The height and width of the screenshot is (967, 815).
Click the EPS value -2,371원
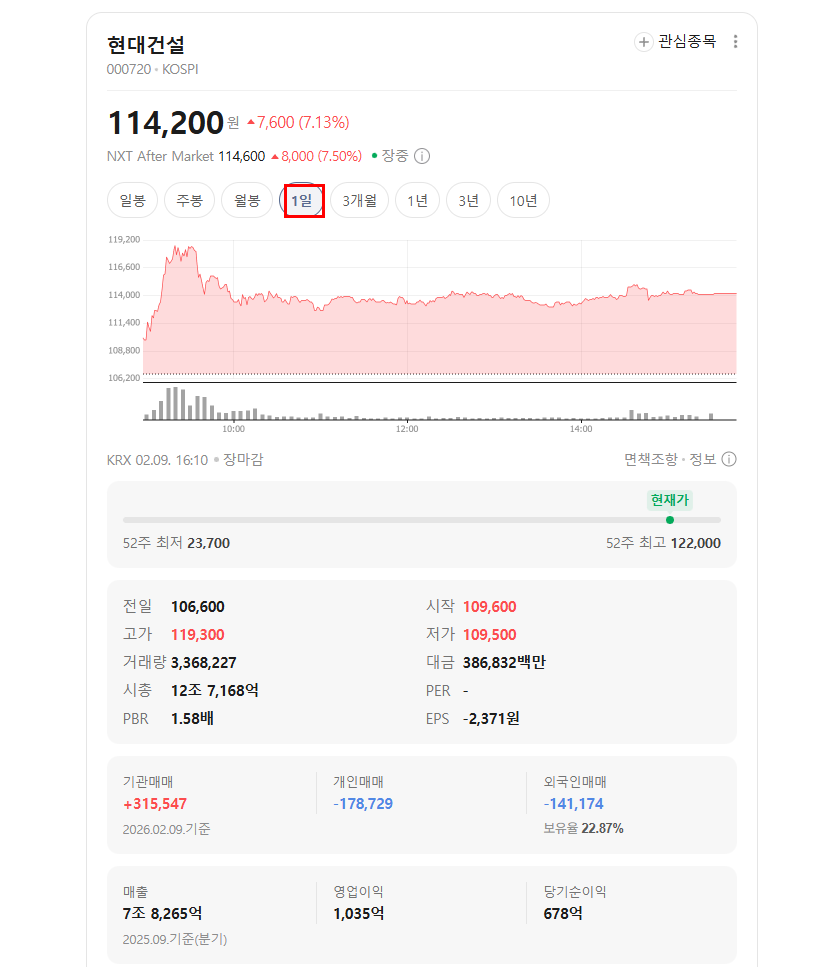[x=491, y=719]
